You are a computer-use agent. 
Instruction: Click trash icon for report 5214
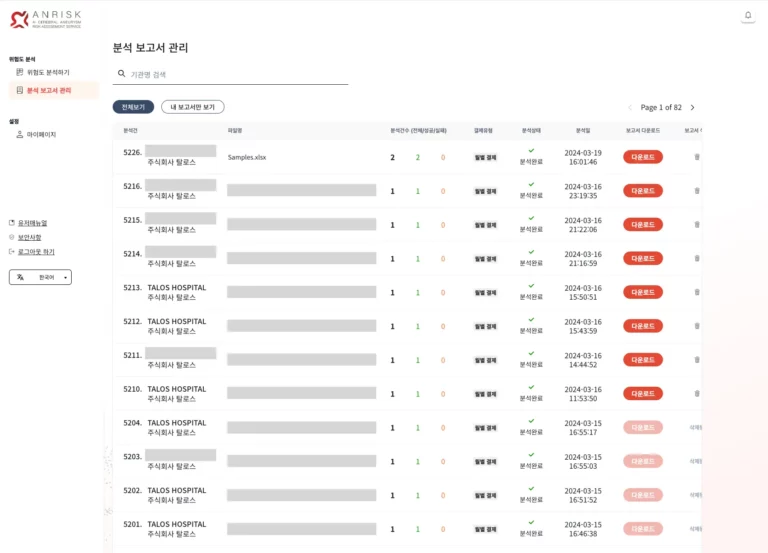(697, 258)
